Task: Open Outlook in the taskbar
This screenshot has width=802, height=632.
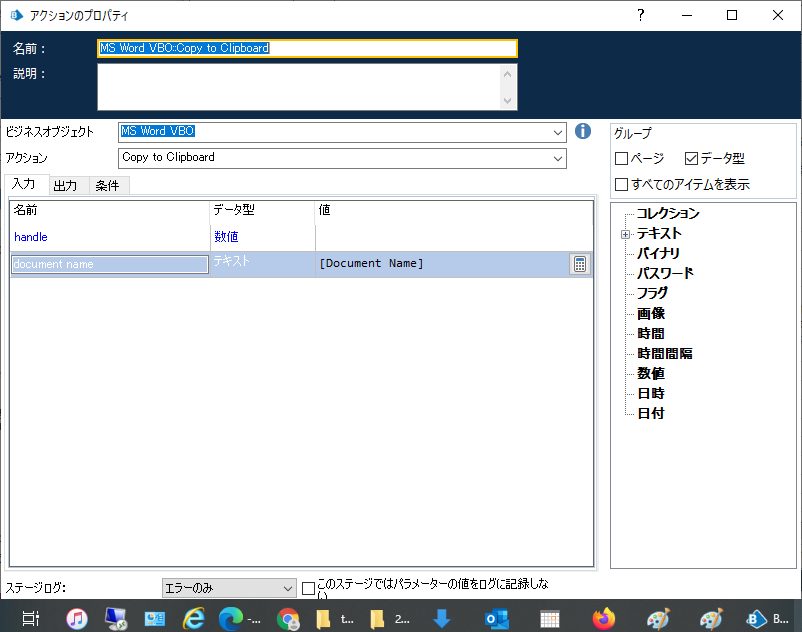Action: pos(496,618)
